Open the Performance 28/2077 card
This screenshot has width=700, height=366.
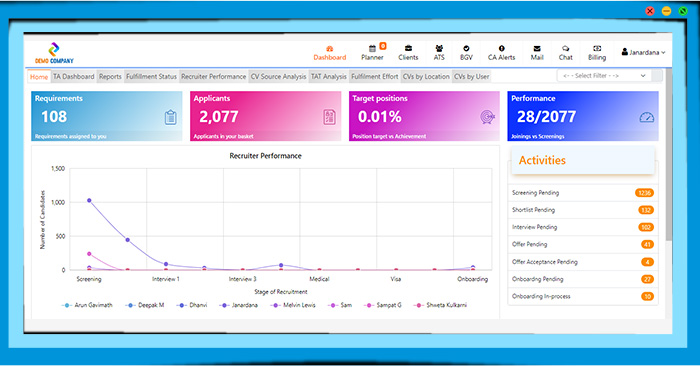pyautogui.click(x=583, y=116)
